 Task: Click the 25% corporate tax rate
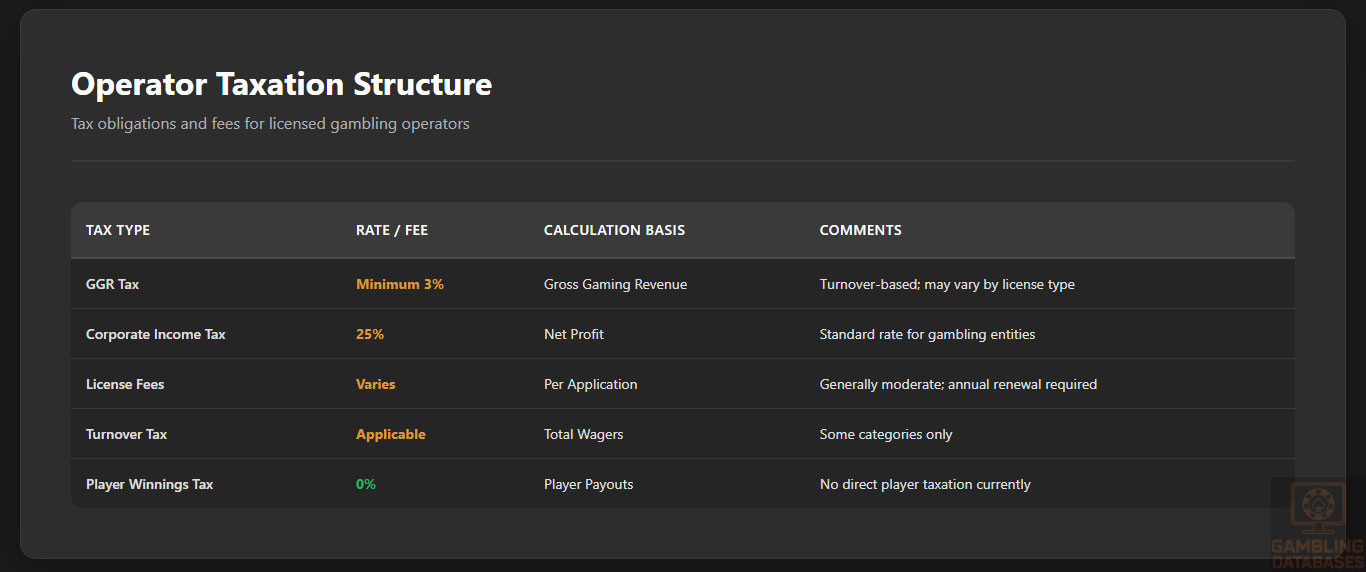370,334
